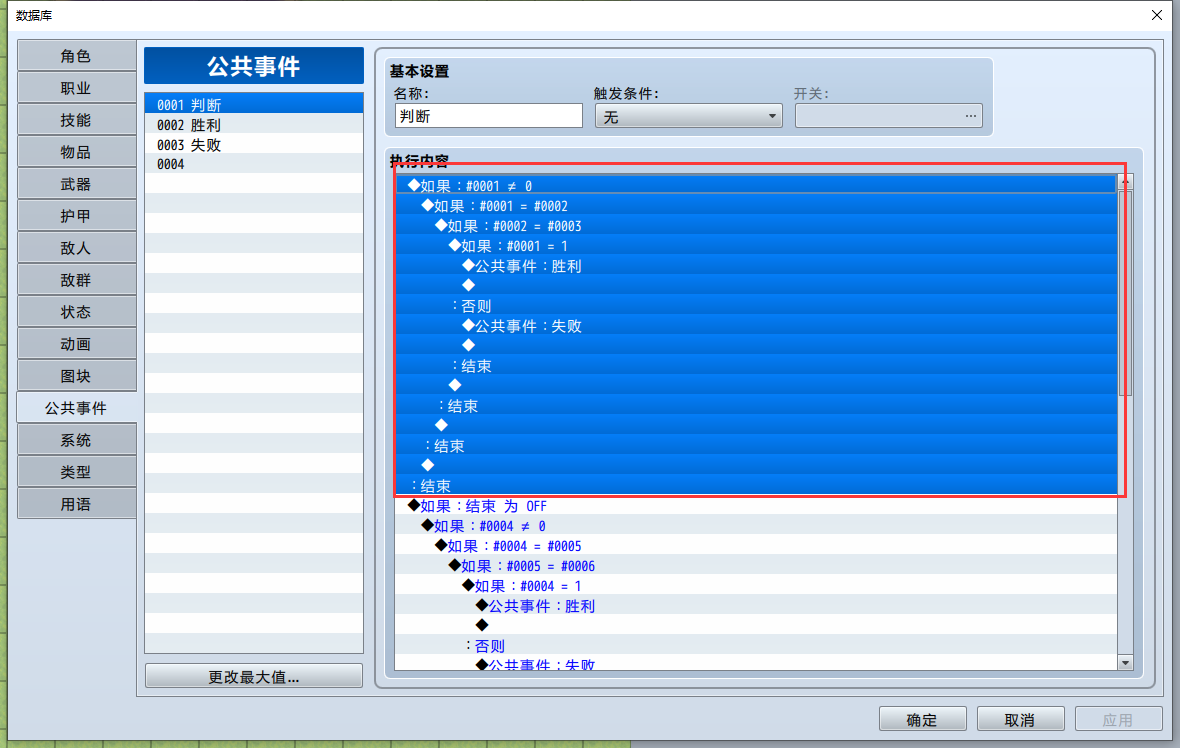Select the 如果：#0005 = #0006 command line
The image size is (1180, 748).
coord(756,566)
